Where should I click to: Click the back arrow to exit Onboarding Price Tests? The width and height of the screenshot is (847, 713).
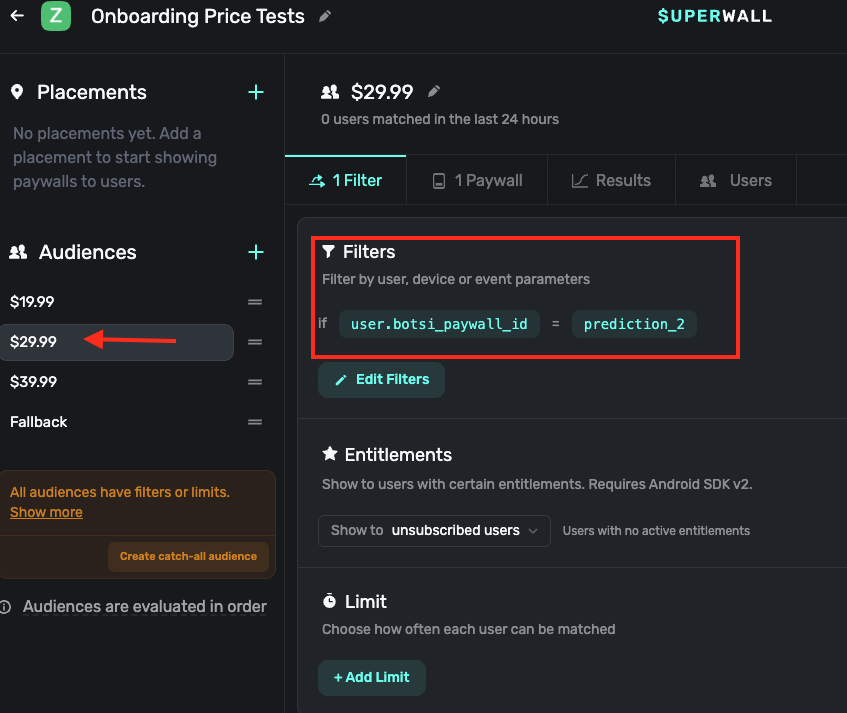[16, 16]
